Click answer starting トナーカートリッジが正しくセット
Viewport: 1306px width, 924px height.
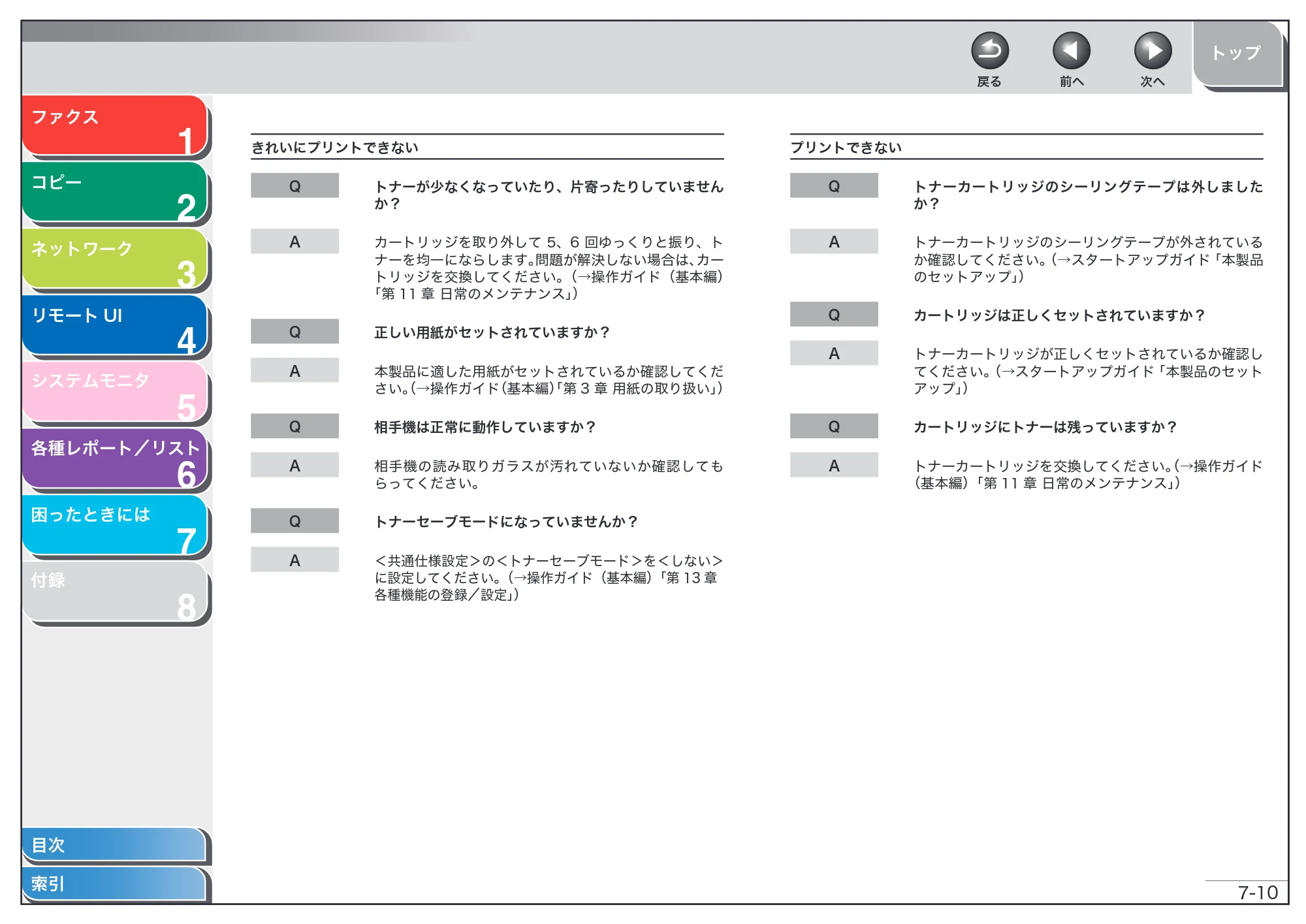[1088, 371]
